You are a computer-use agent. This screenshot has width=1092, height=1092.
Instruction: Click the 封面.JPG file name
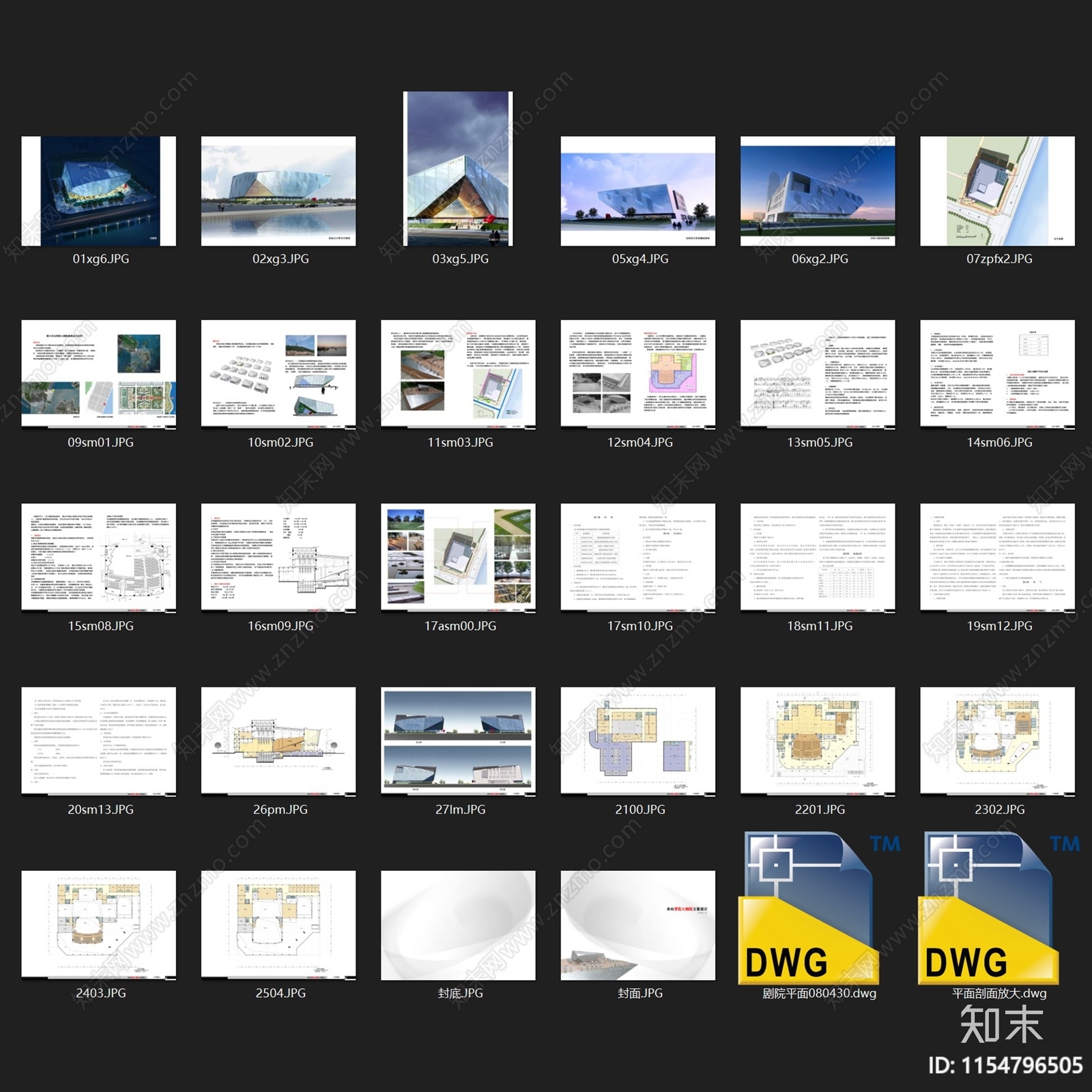coord(640,993)
